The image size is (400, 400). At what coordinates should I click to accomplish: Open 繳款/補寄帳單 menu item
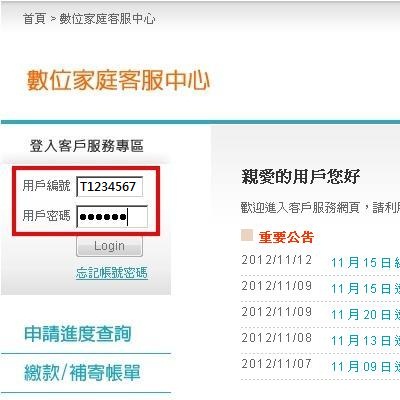[x=82, y=373]
